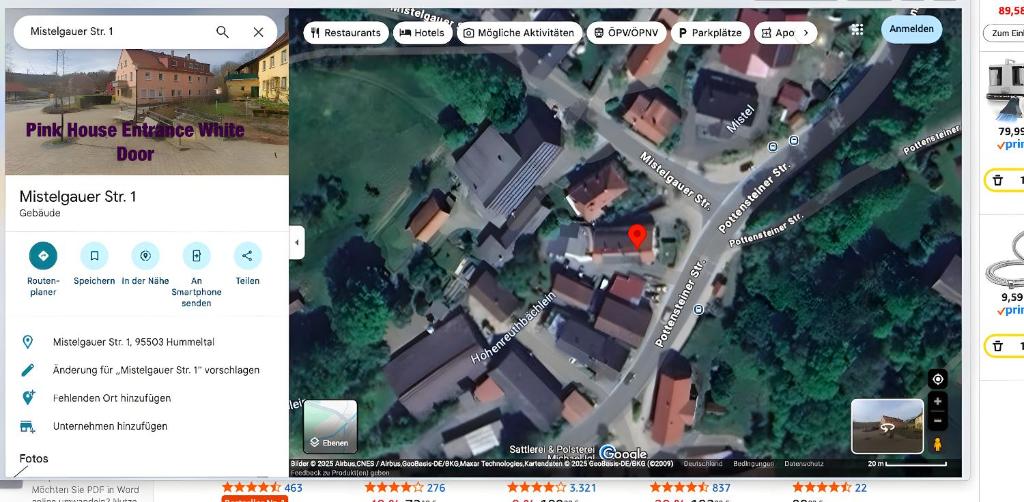Center map on my location

(937, 379)
